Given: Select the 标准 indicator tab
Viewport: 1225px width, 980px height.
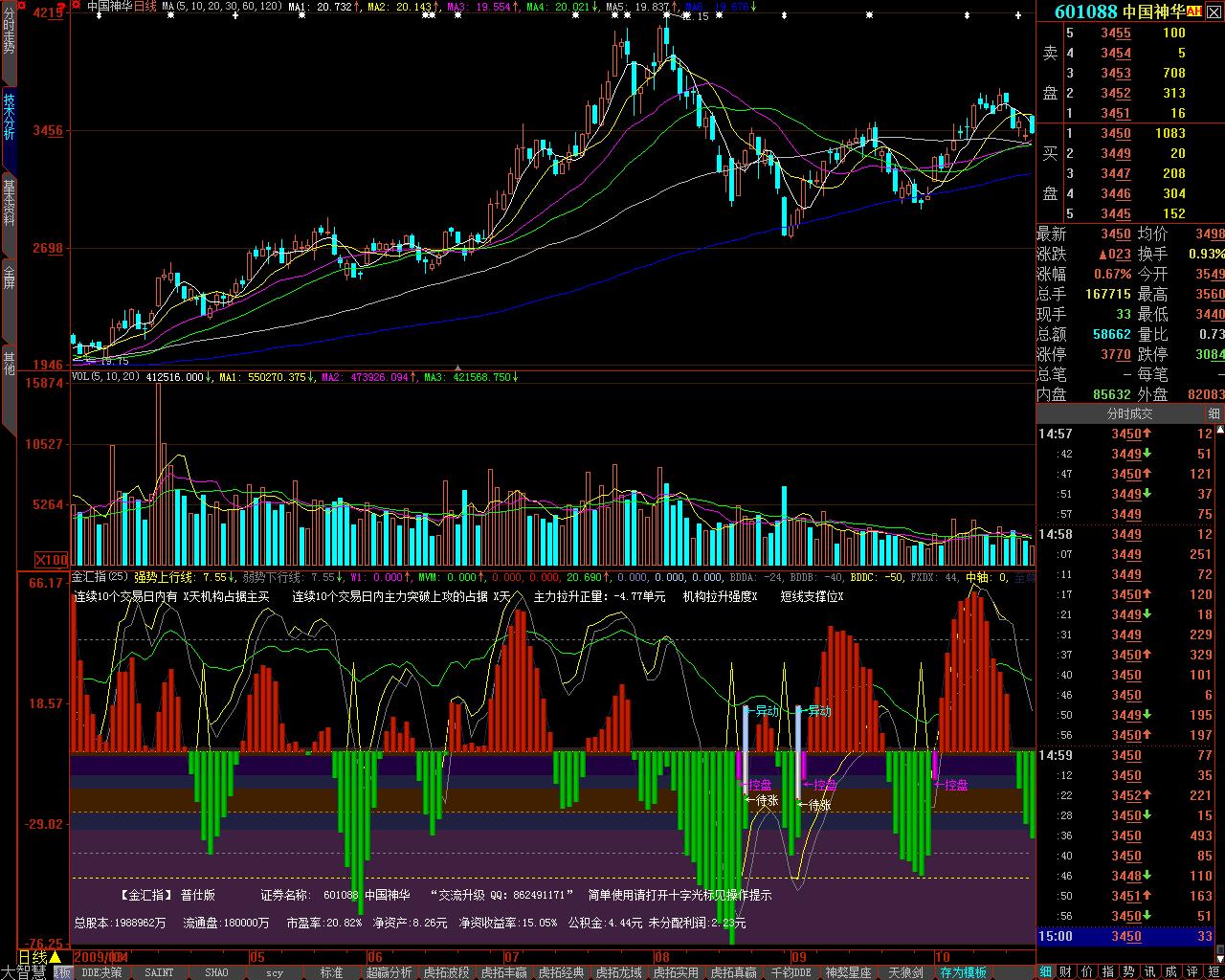Looking at the screenshot, I should tap(331, 972).
